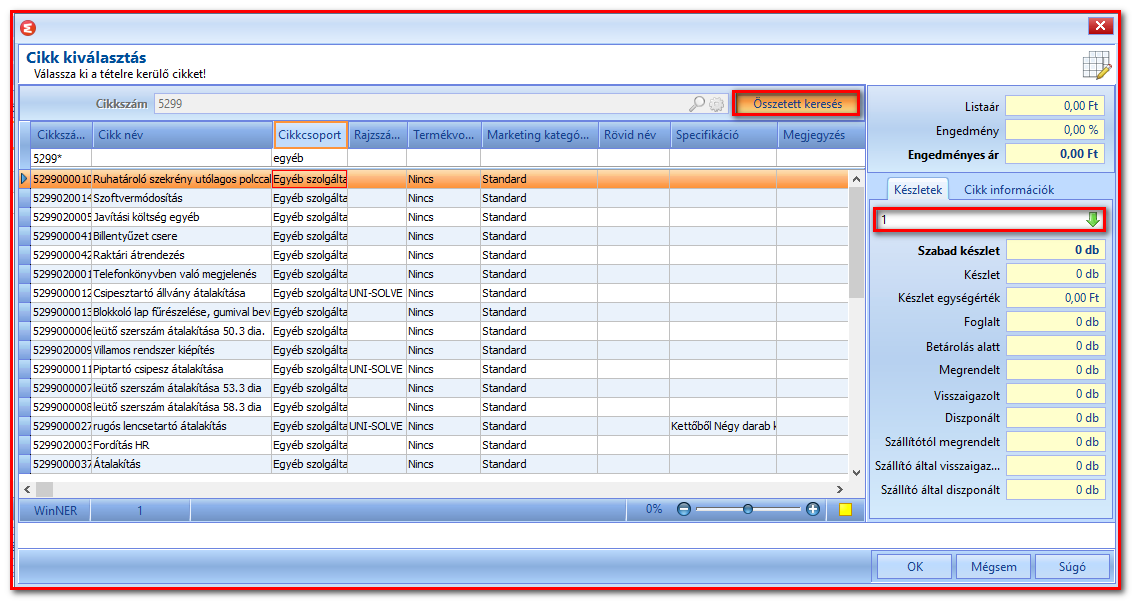This screenshot has height=601, width=1132.
Task: Click the red application logo icon
Action: (28, 28)
